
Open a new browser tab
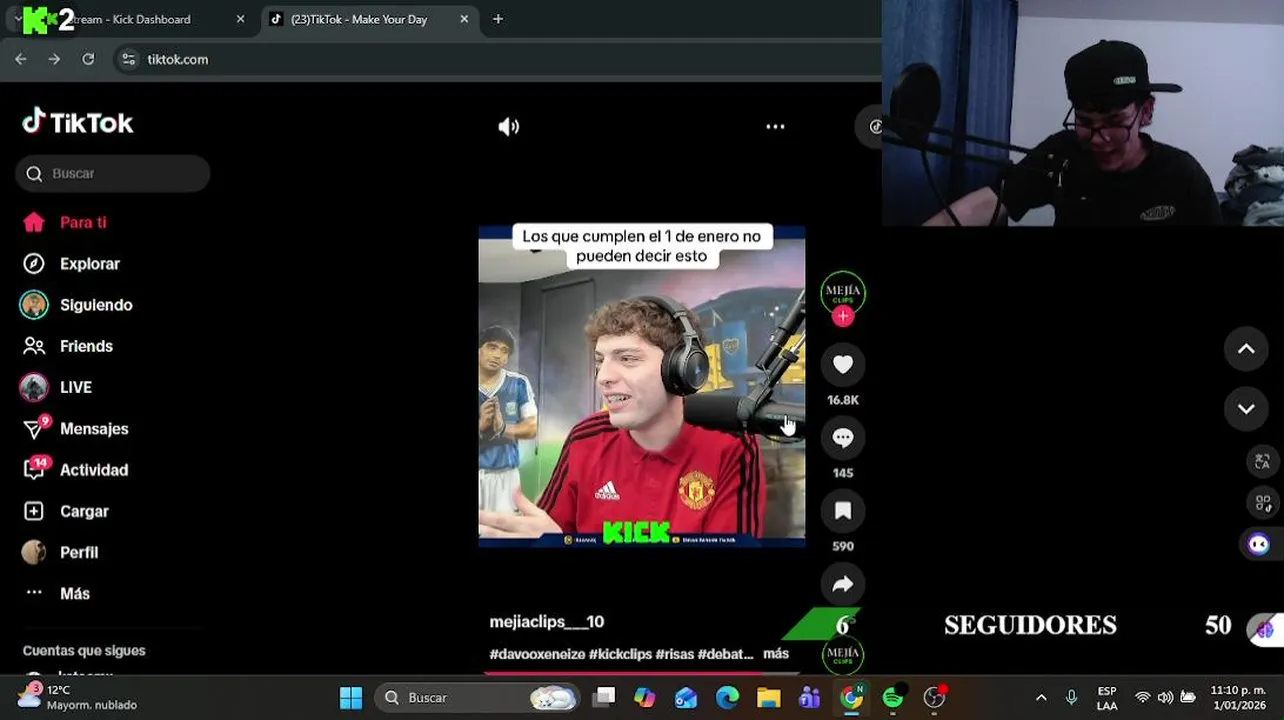click(498, 19)
